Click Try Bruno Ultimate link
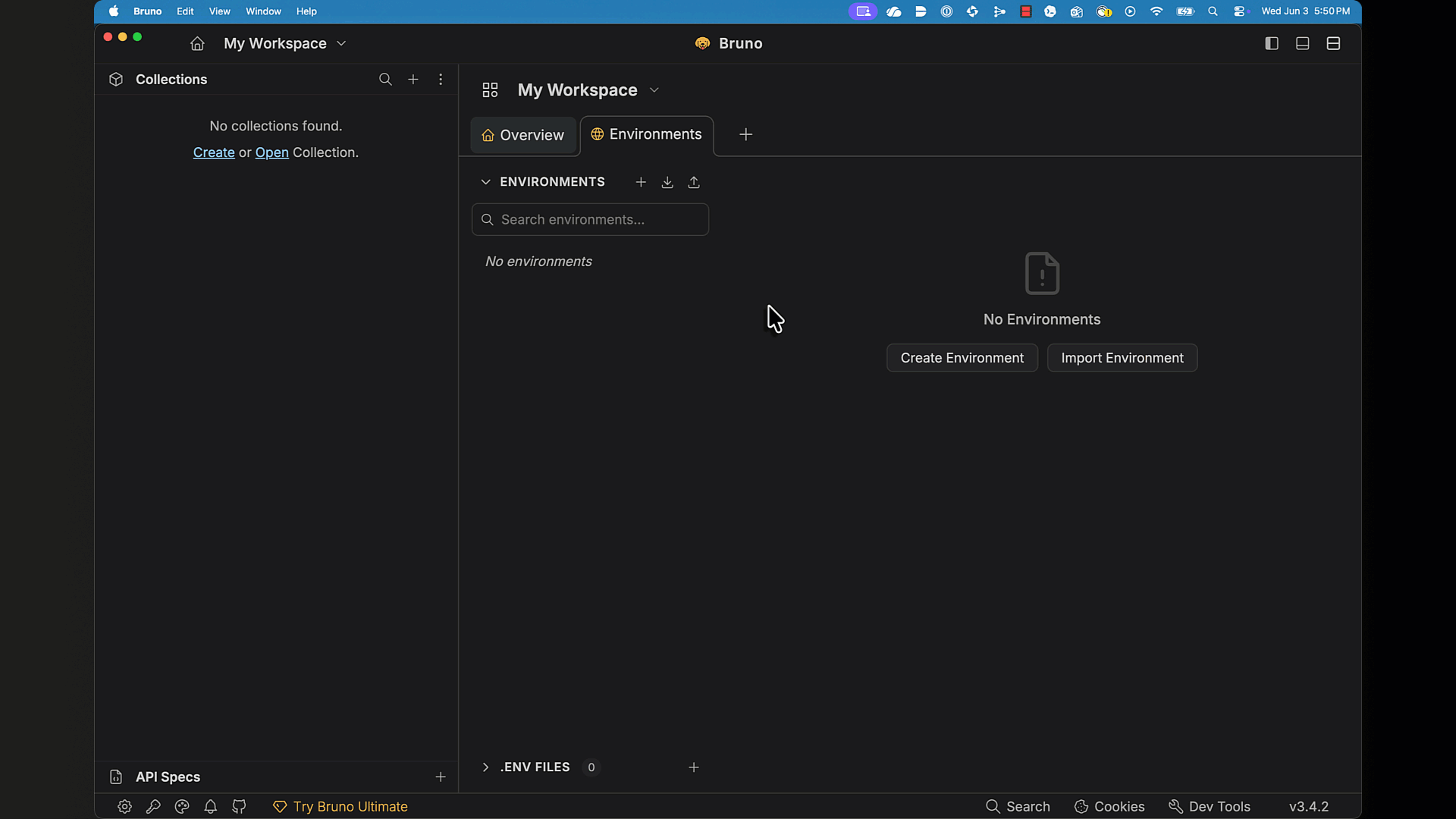 [340, 807]
